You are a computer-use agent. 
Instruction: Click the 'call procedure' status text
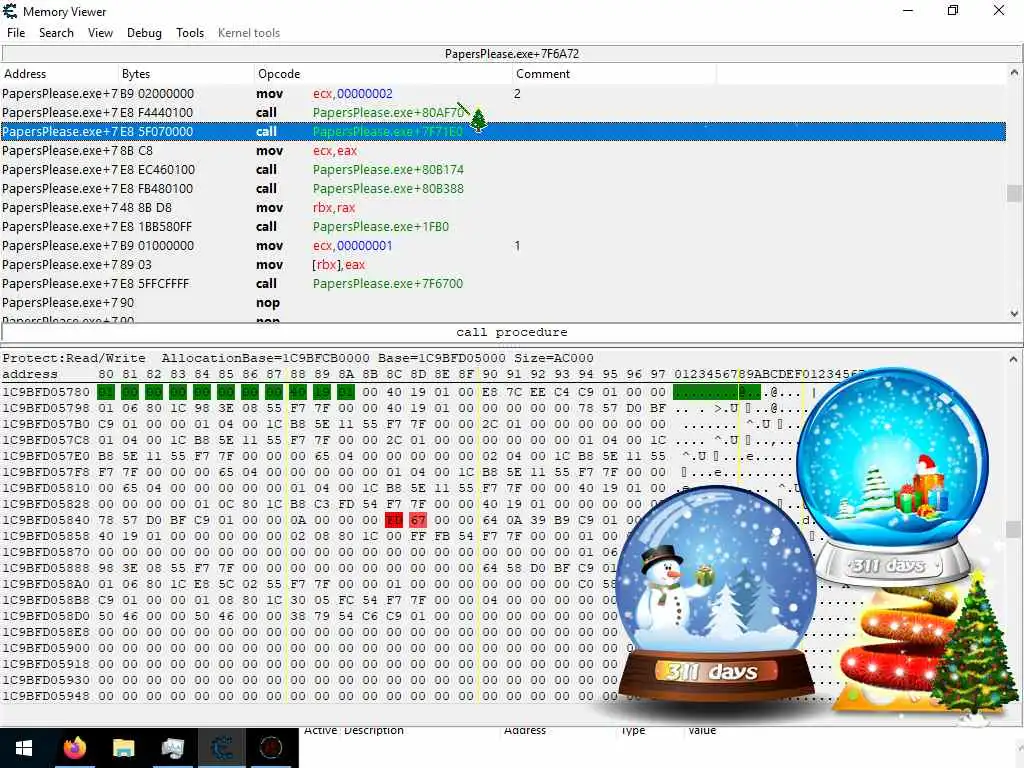[x=511, y=332]
